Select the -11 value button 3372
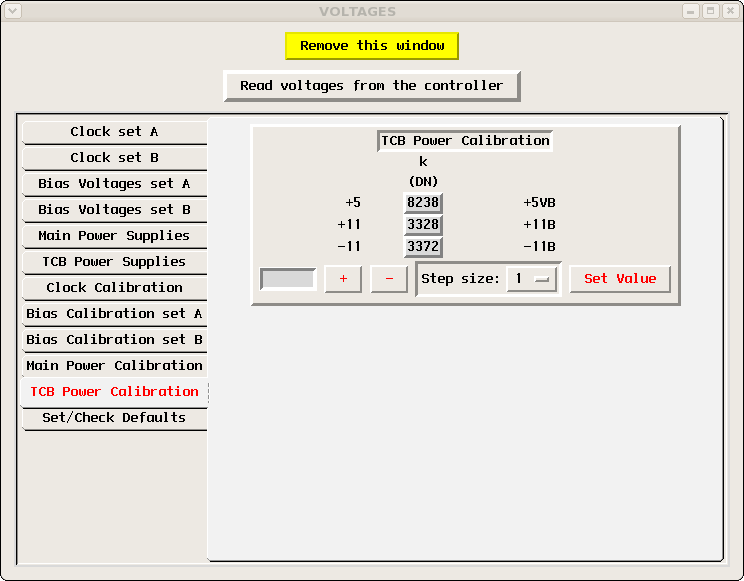This screenshot has height=581, width=744. [x=423, y=246]
